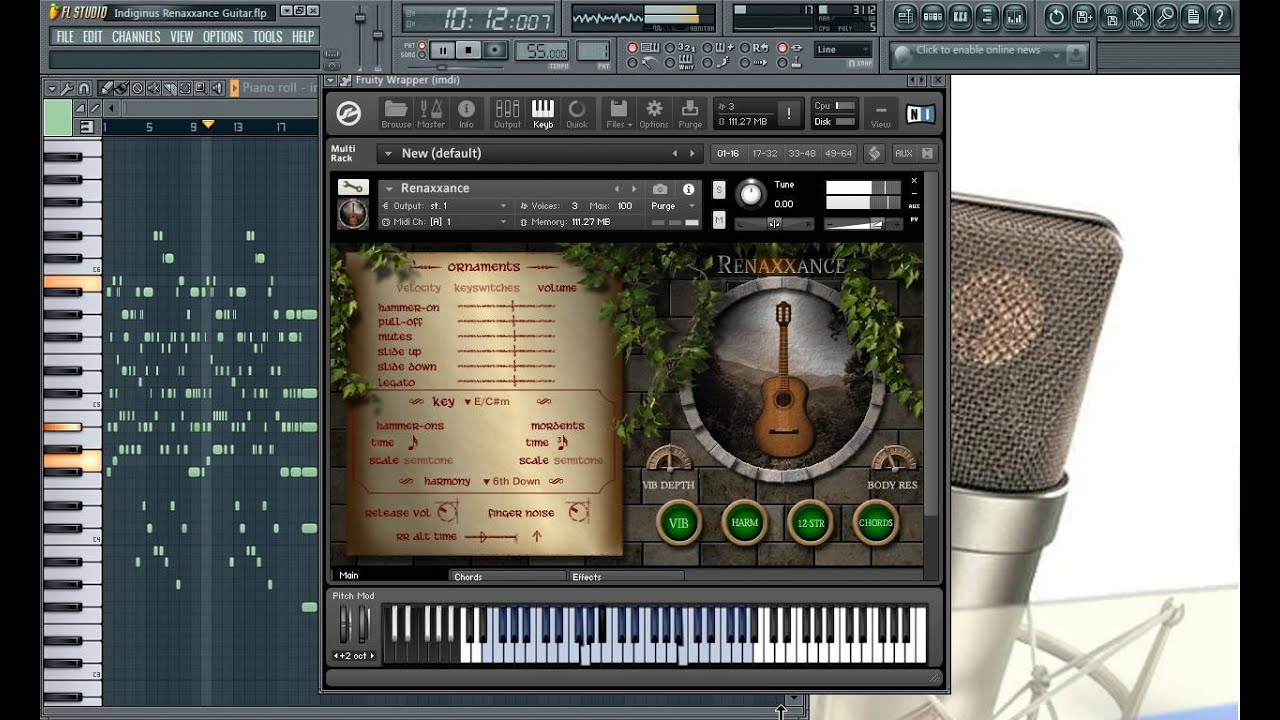Viewport: 1280px width, 720px height.
Task: Switch to the Effects tab
Action: [626, 577]
